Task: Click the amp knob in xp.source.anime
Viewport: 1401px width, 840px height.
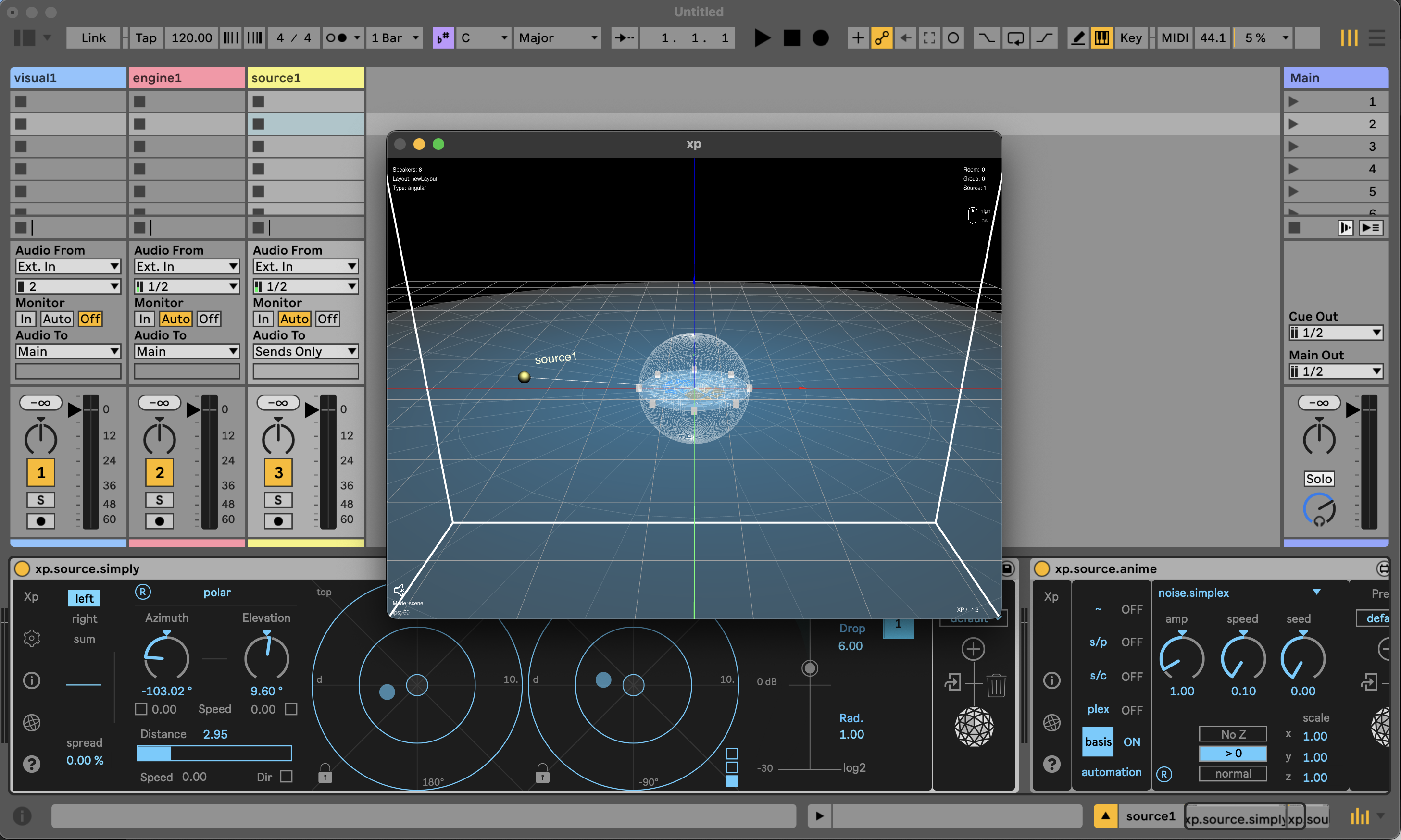Action: (x=1182, y=658)
